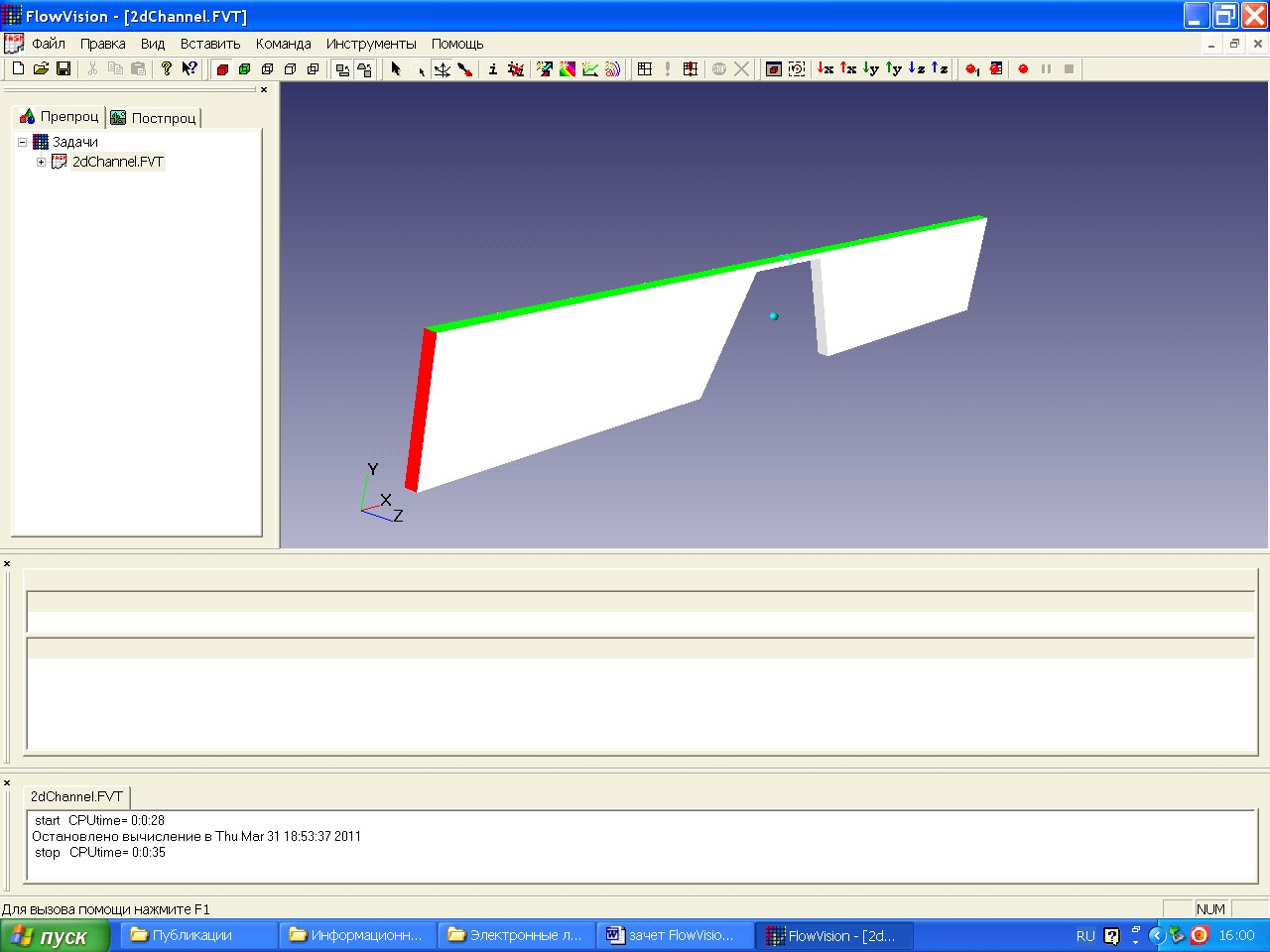Click the context help question-arrow icon
This screenshot has width=1270, height=952.
coord(190,68)
